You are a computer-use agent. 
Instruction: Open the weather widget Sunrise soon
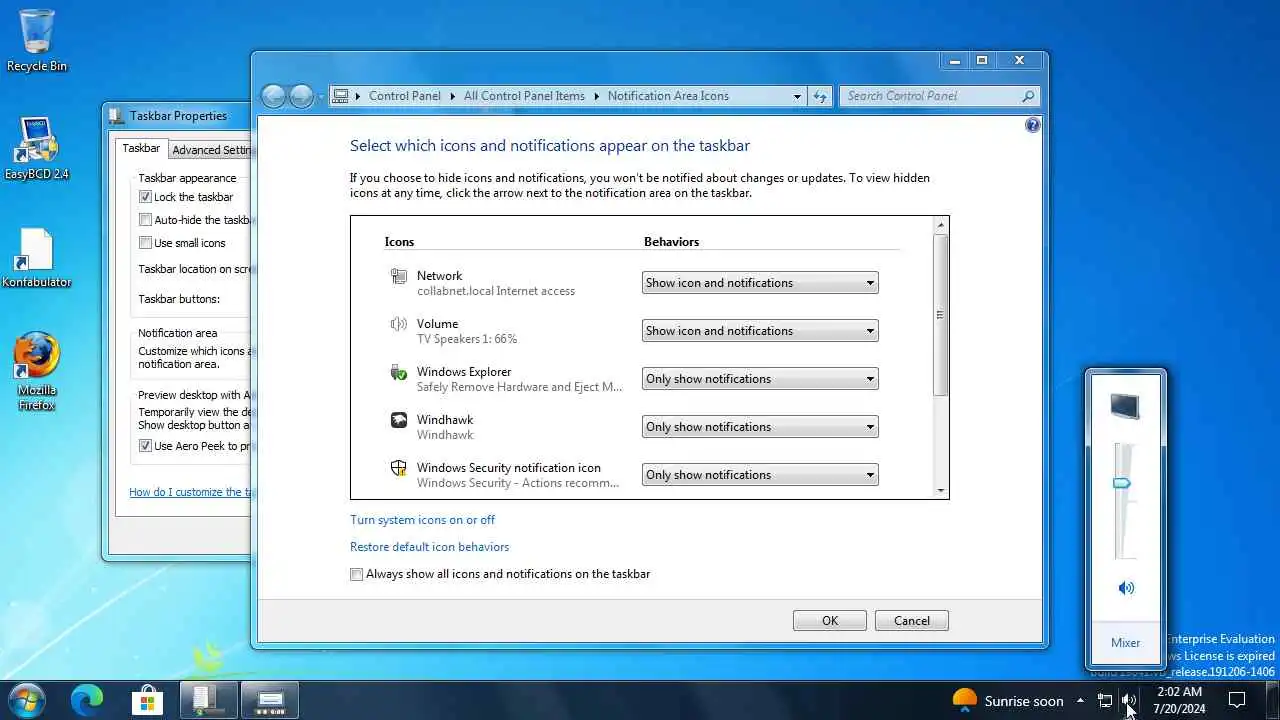pos(1008,701)
